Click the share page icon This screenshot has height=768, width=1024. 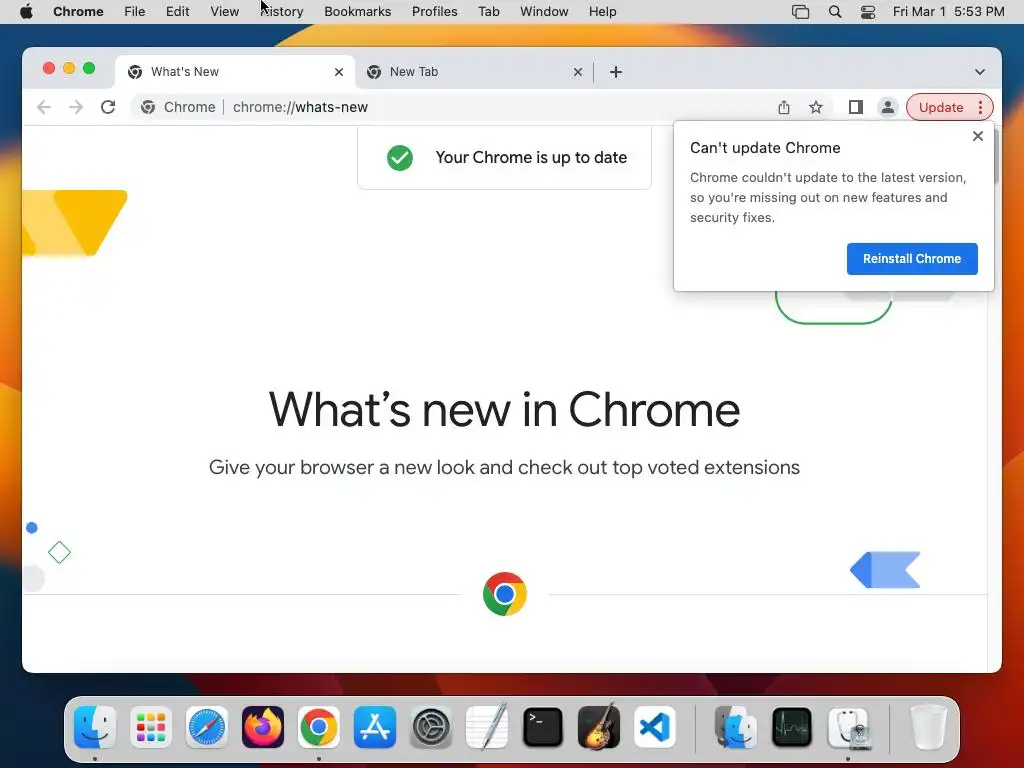(x=784, y=107)
